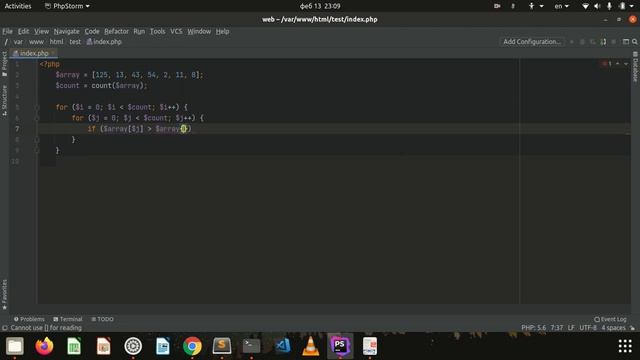Screen dimensions: 640x360
Task: Open the Navigate menu
Action: (67, 31)
